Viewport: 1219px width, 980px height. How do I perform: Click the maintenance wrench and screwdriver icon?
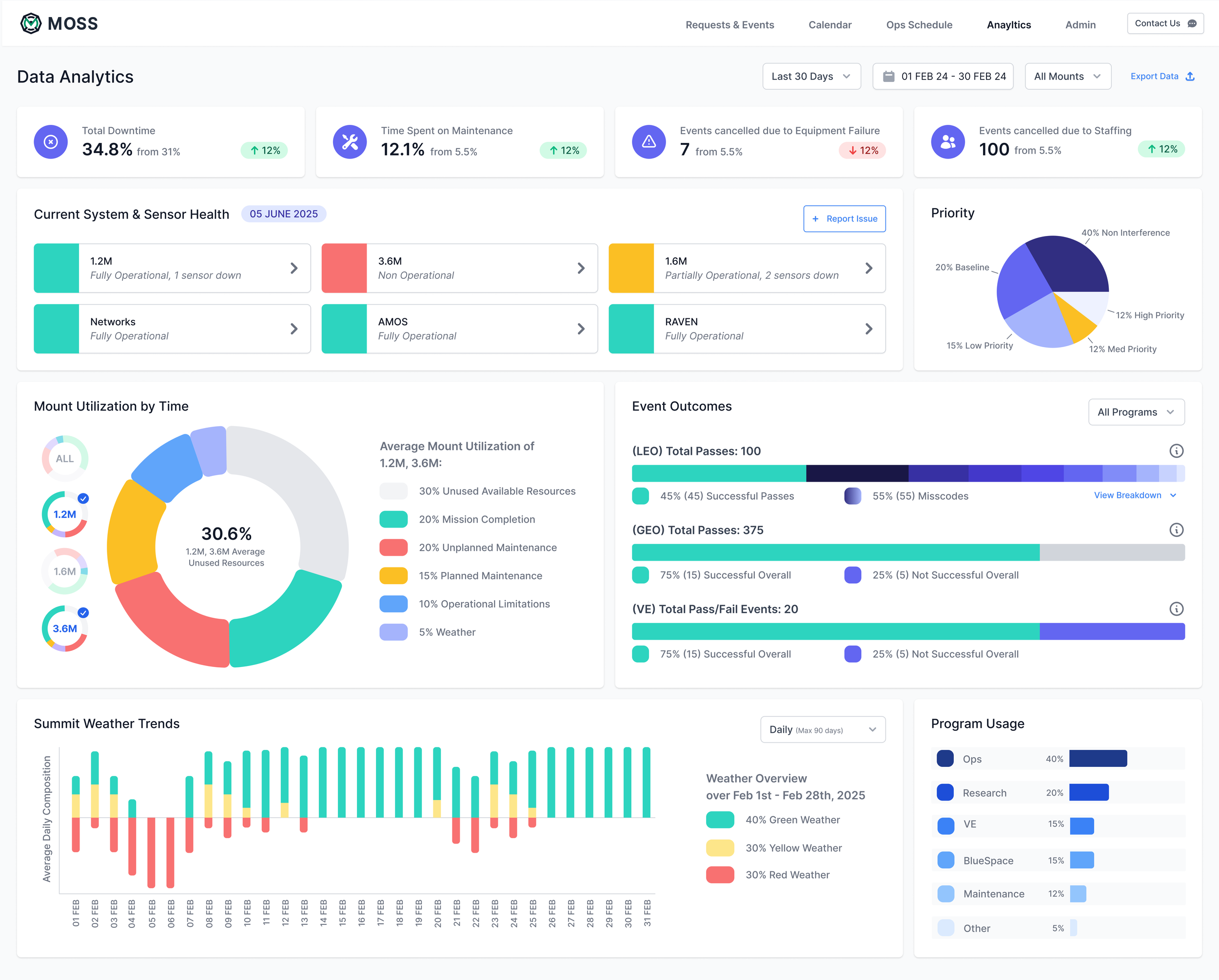point(350,142)
